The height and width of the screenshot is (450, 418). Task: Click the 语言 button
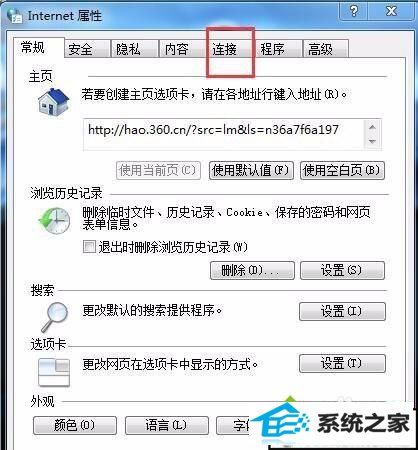167,425
